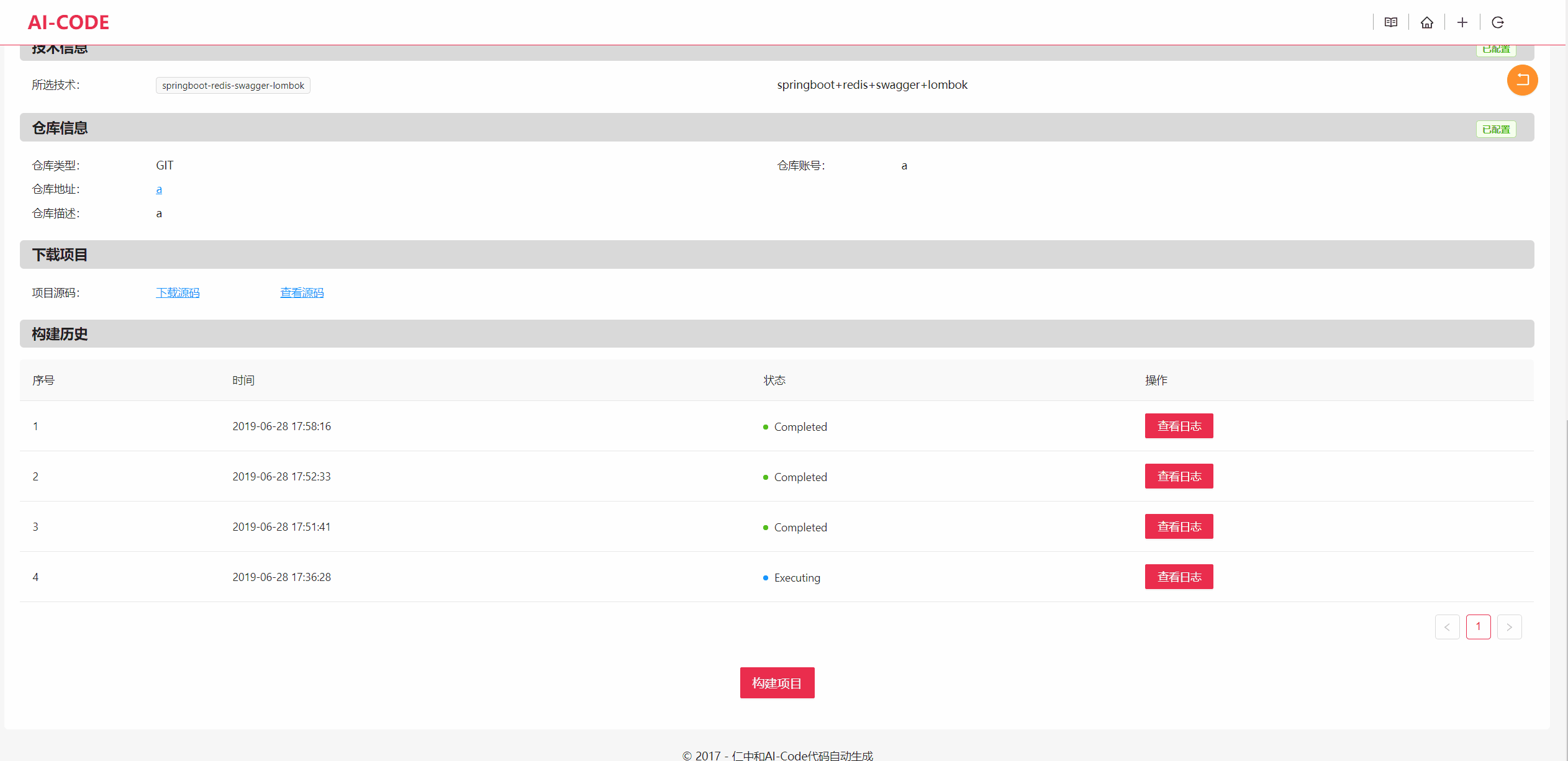
Task: View log of 17:51:41 build
Action: pyautogui.click(x=1179, y=526)
